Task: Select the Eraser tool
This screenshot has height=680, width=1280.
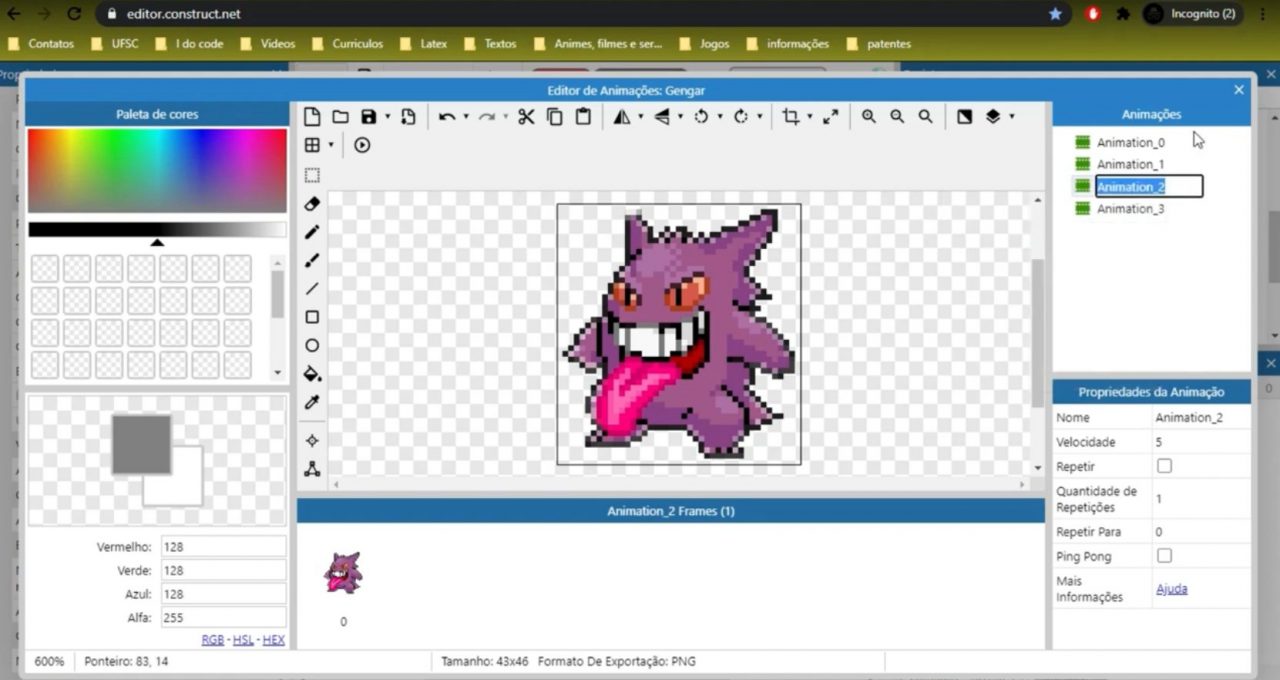Action: [x=312, y=203]
